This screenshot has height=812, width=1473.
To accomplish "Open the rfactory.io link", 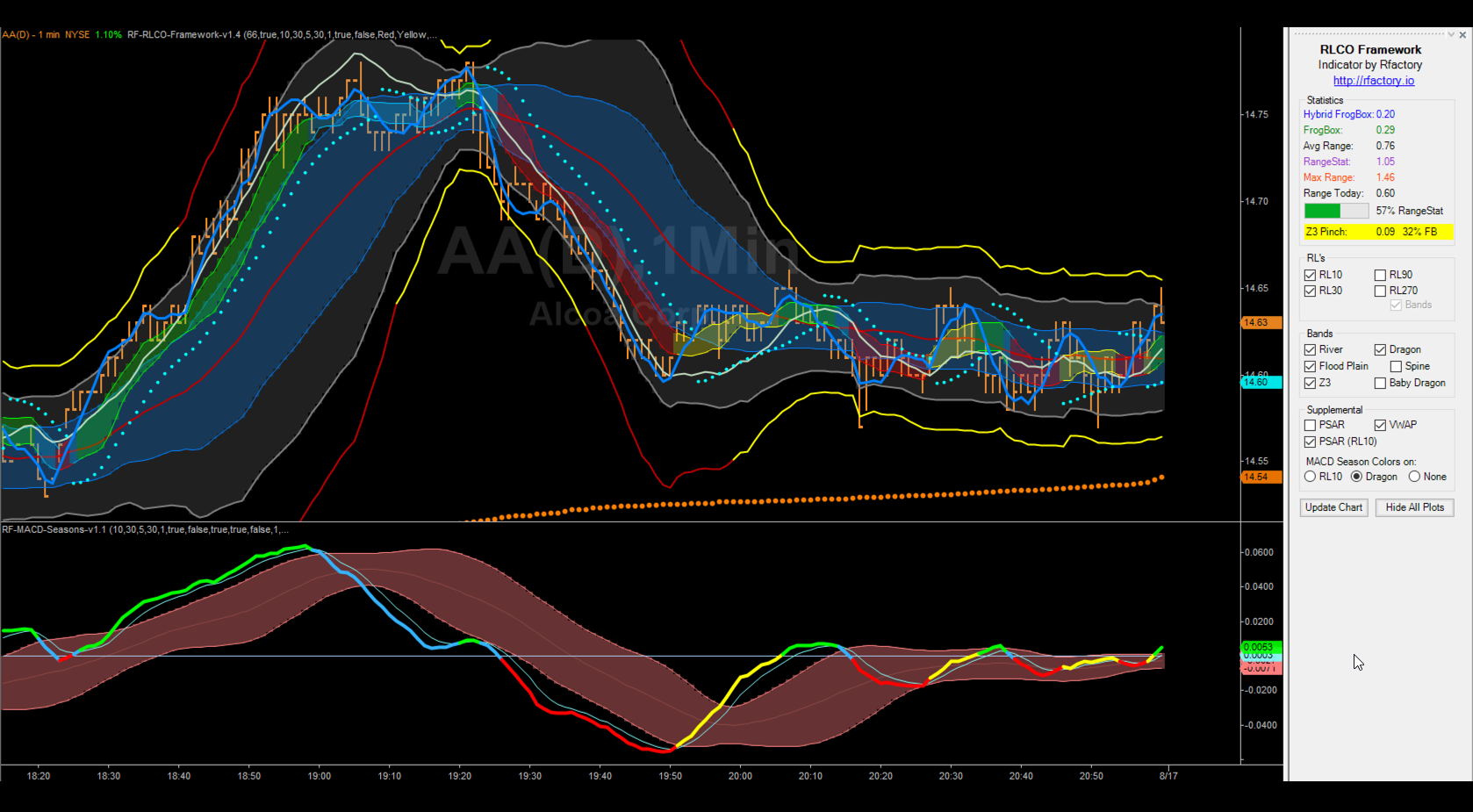I will [1373, 81].
